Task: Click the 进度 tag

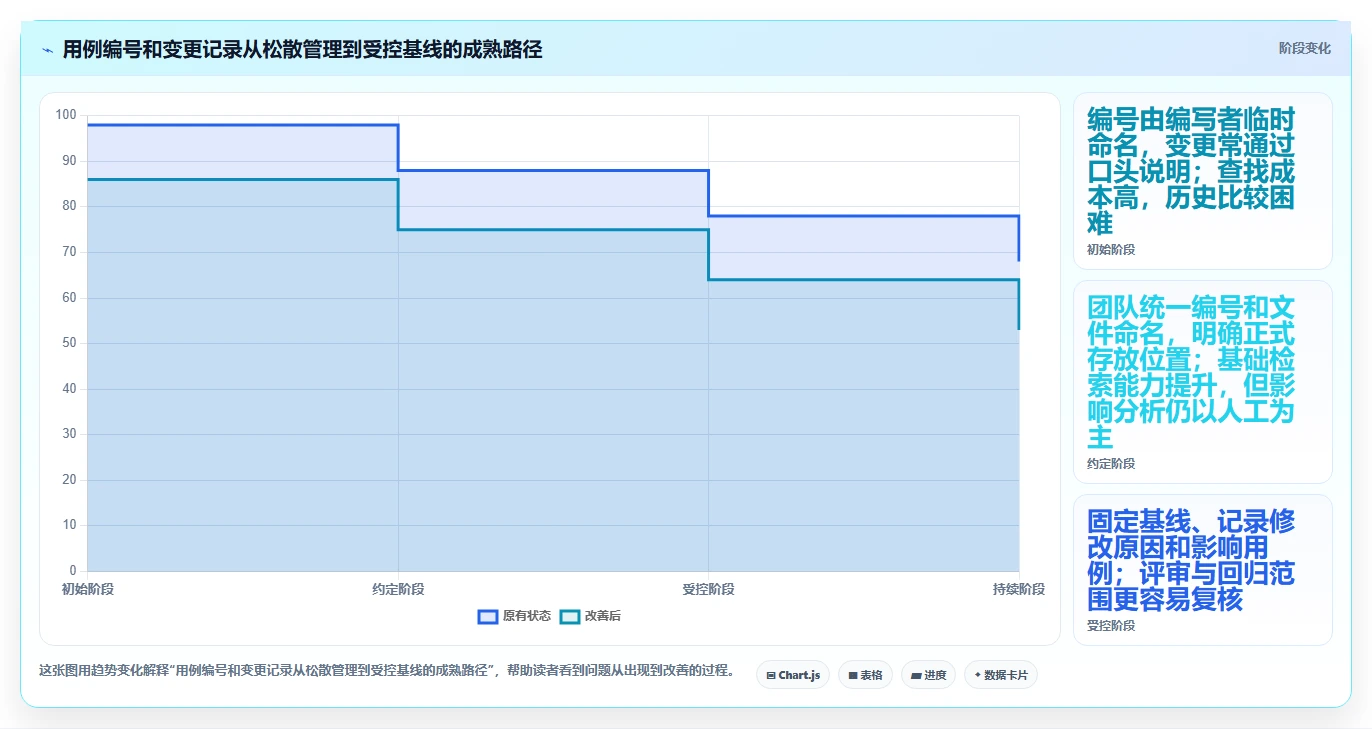Action: tap(928, 675)
